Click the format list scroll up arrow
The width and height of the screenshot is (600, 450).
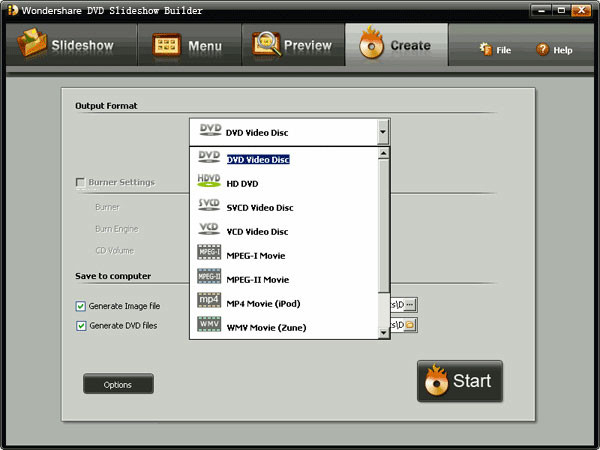coord(383,153)
